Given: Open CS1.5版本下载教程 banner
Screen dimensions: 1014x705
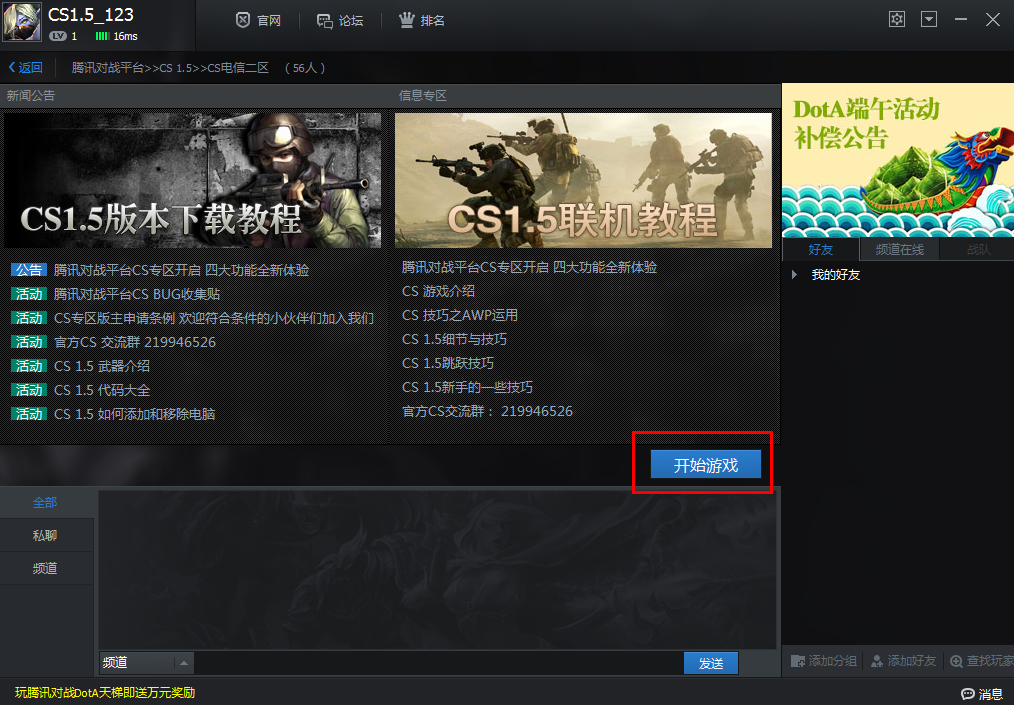Looking at the screenshot, I should [193, 180].
